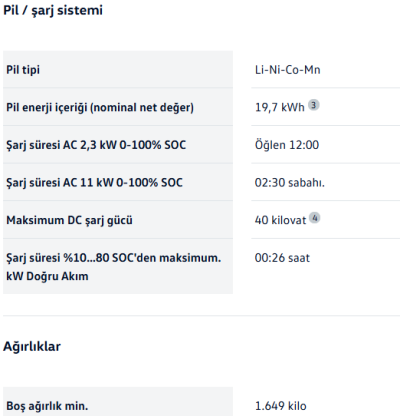Click the Şarj süresi %10...80 SOC label
Image resolution: width=400 pixels, height=416 pixels.
pos(114,258)
